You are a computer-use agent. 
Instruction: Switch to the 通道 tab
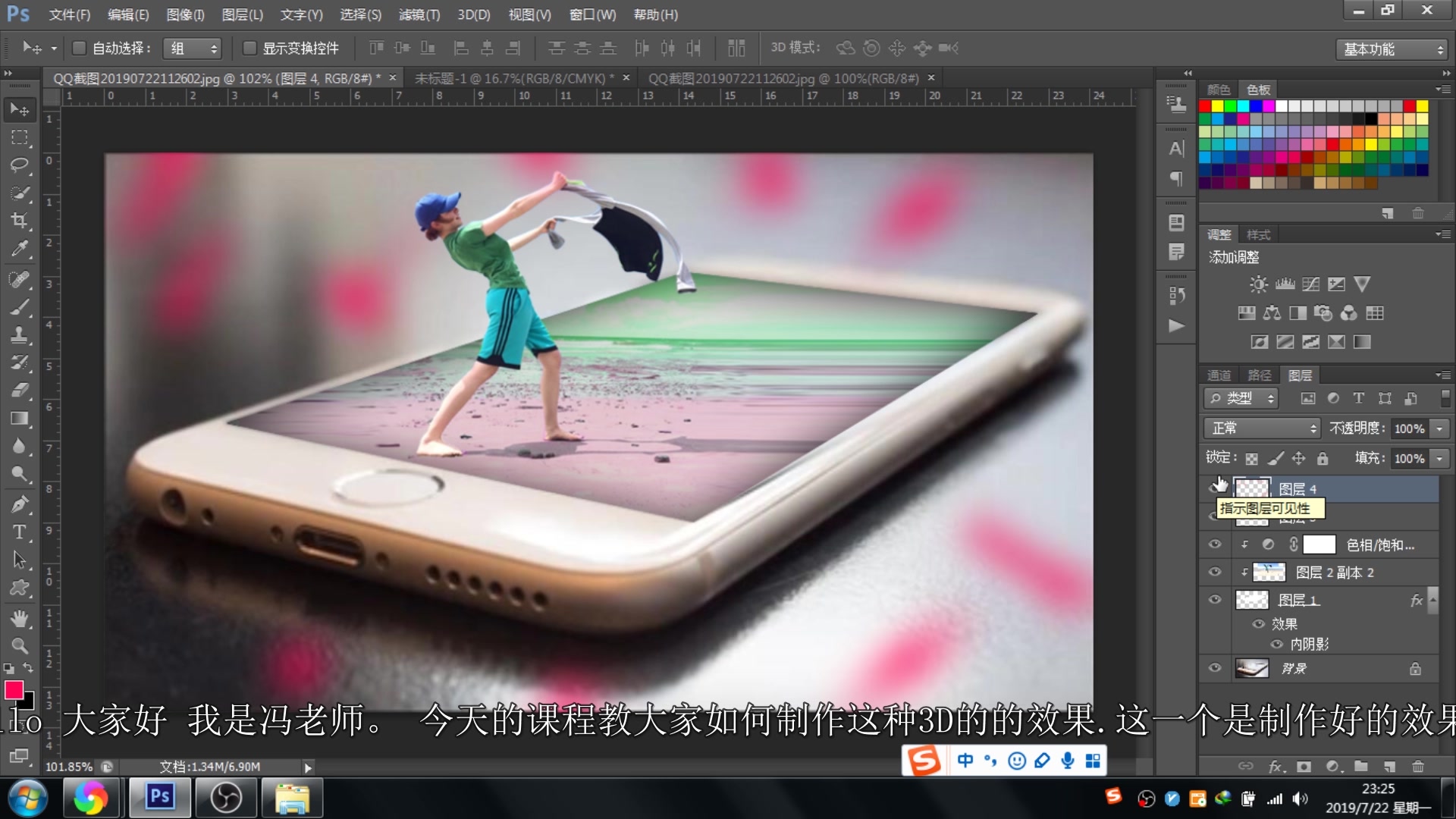click(x=1220, y=375)
